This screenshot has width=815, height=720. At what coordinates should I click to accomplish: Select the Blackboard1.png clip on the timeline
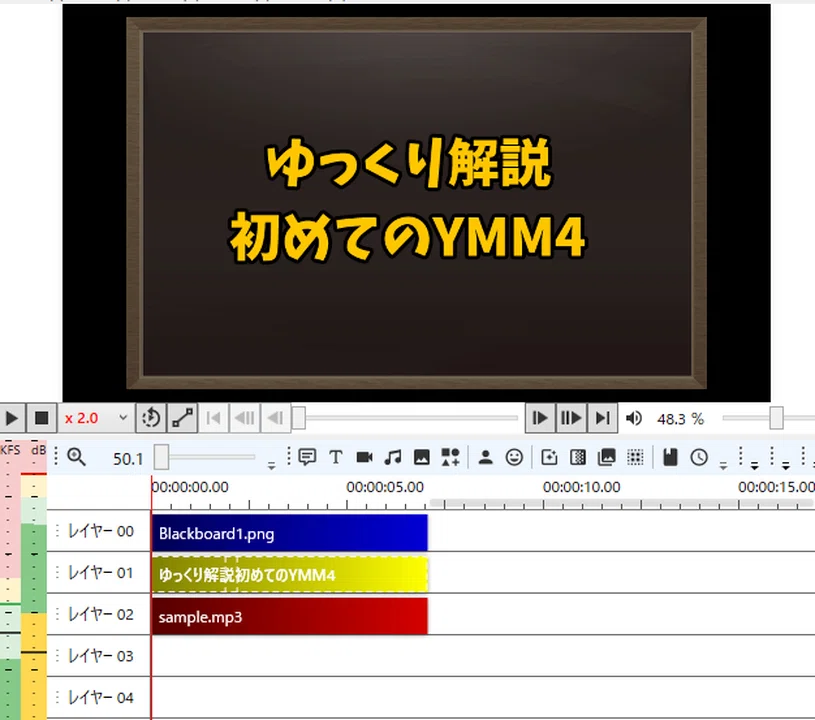click(290, 533)
